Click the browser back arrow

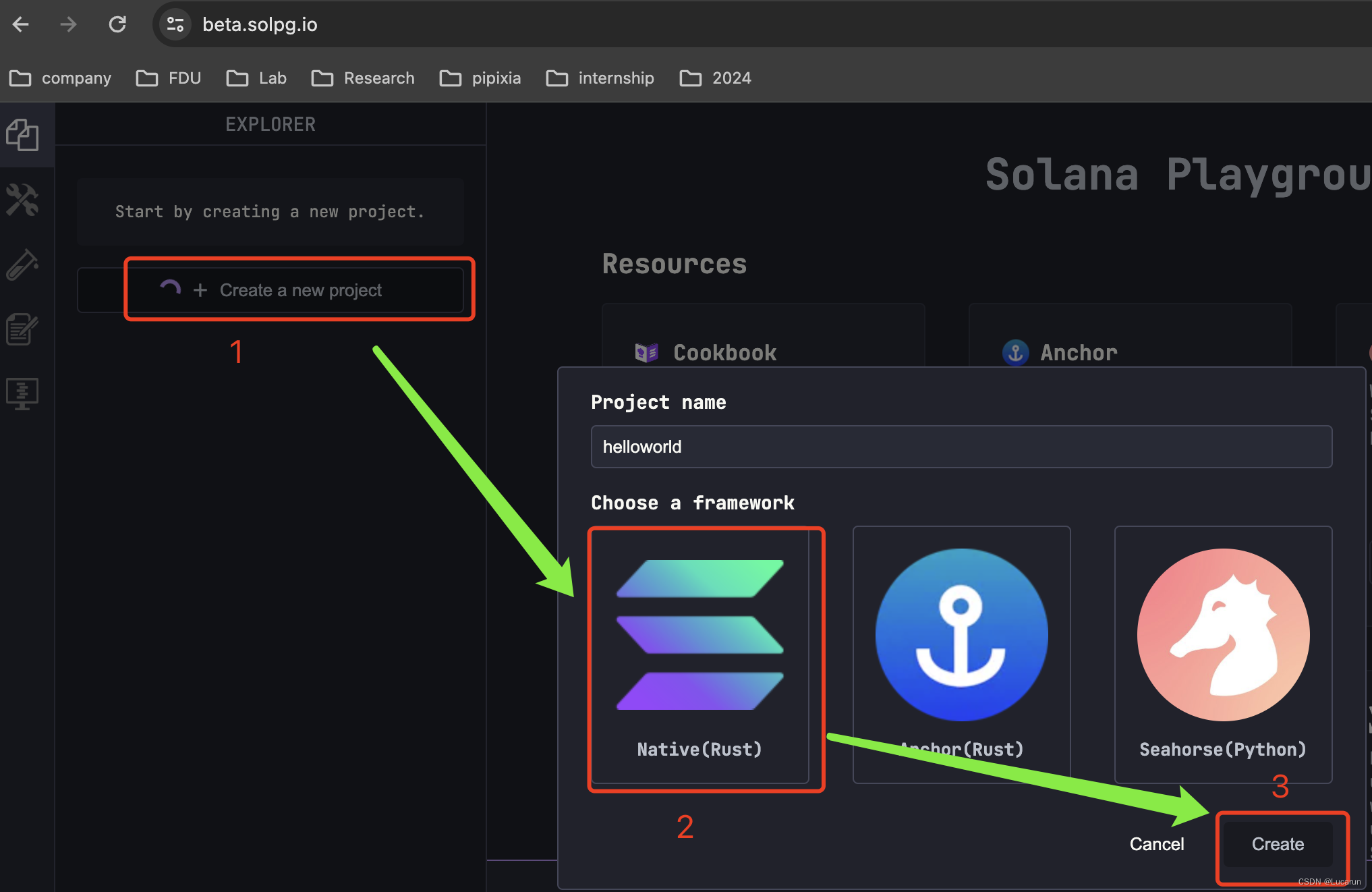[x=21, y=25]
